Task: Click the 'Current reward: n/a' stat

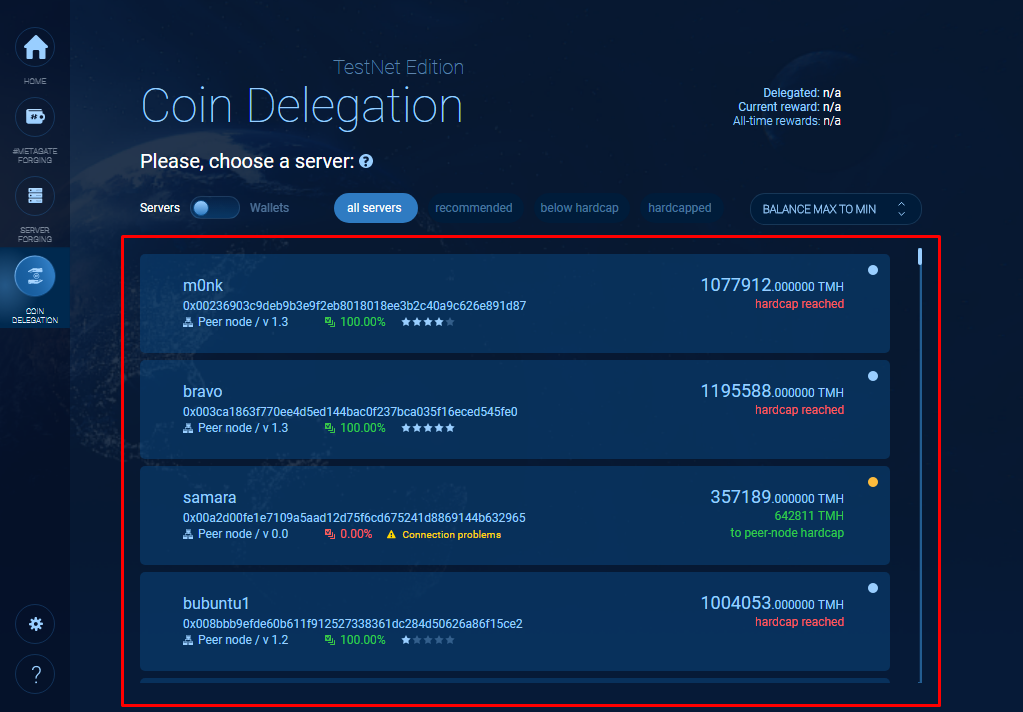Action: (789, 107)
